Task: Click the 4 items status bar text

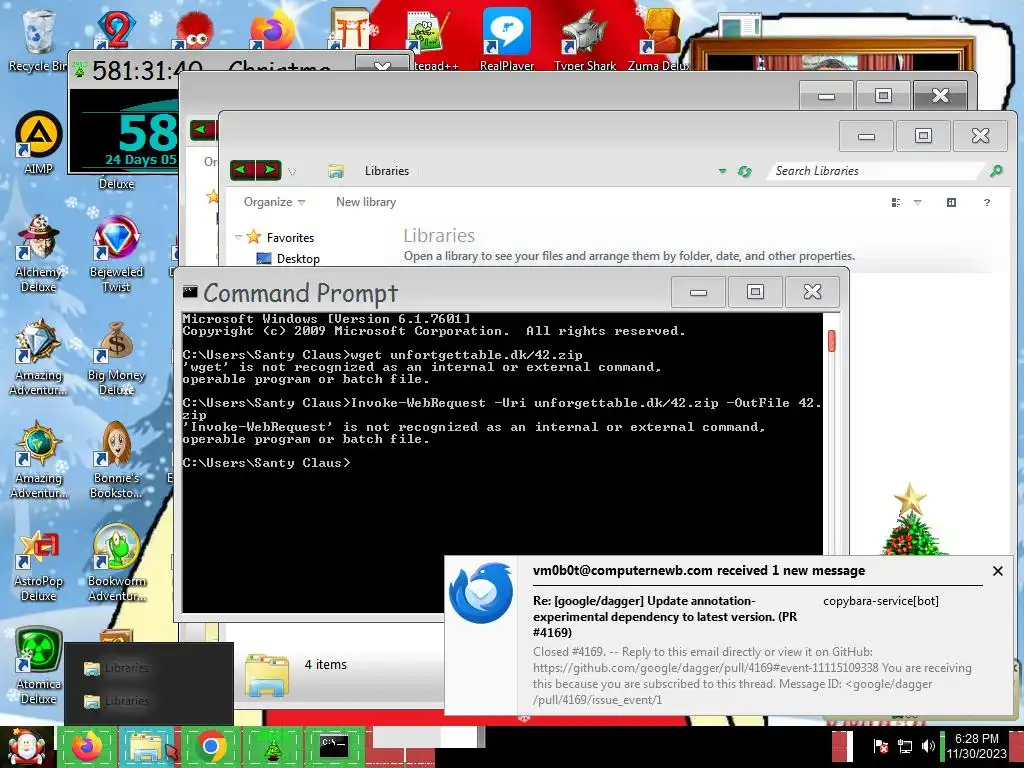Action: 325,665
